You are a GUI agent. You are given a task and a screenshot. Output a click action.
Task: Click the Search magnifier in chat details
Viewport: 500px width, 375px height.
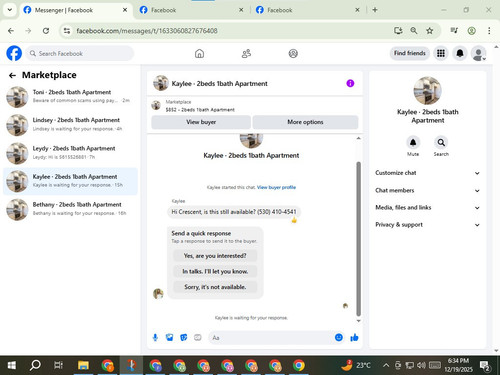click(x=441, y=143)
